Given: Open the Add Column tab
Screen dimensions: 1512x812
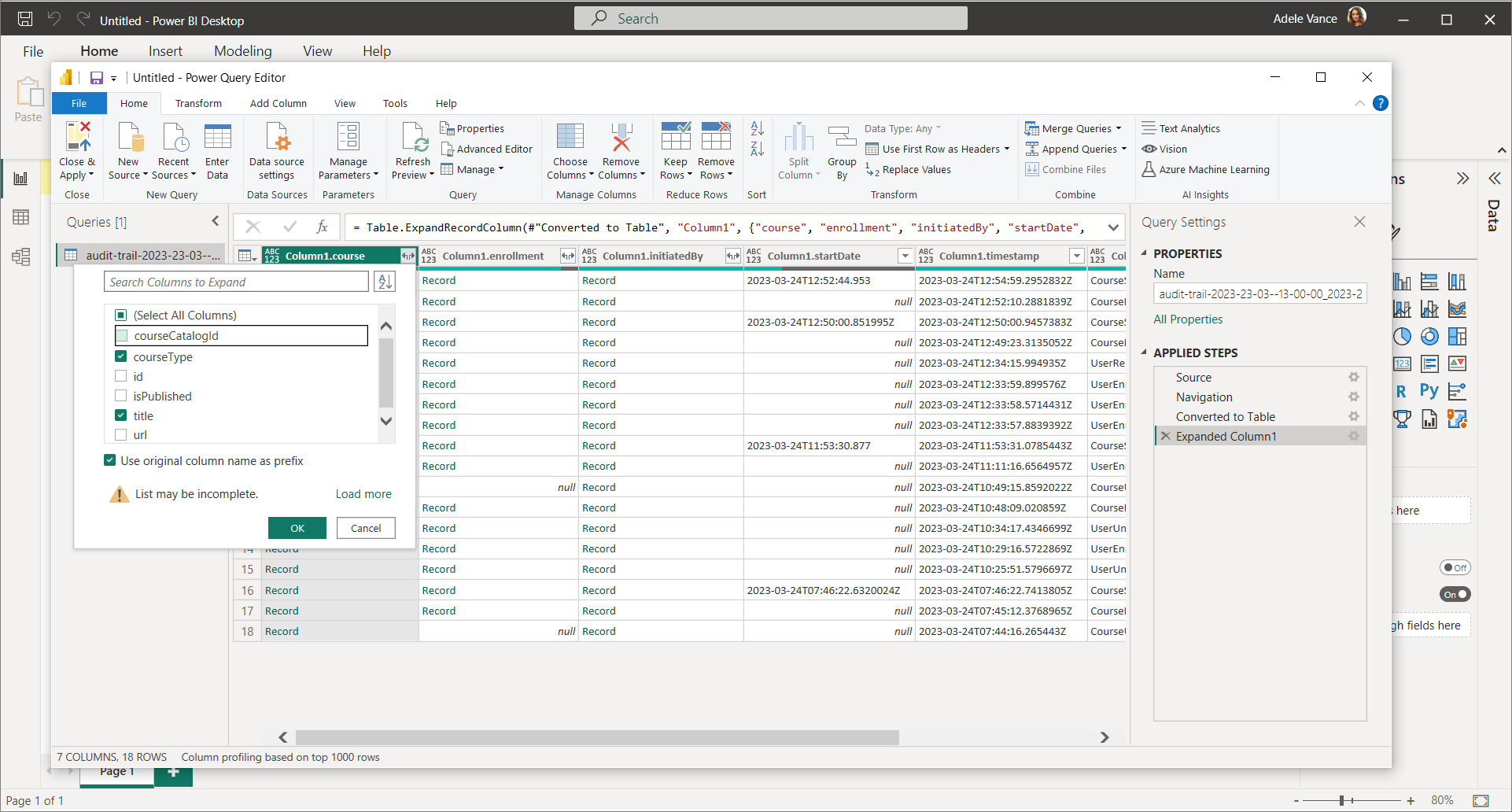Looking at the screenshot, I should (278, 103).
